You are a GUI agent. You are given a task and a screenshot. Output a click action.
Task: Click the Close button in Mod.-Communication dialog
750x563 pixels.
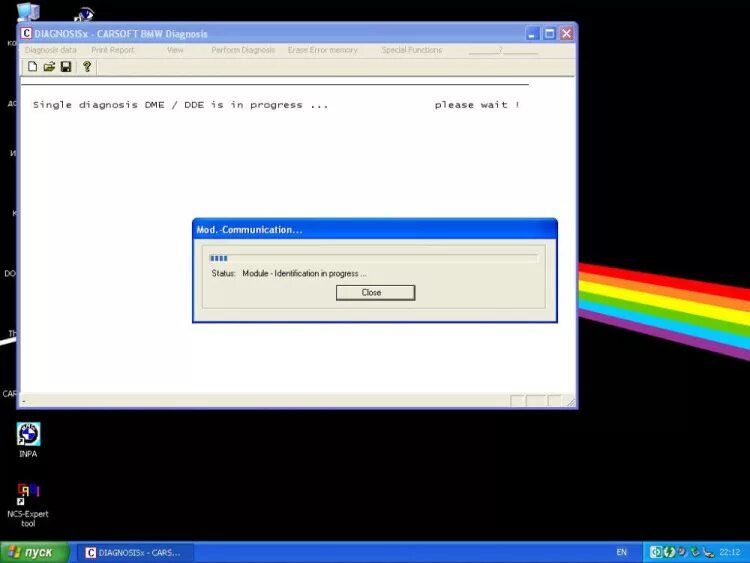pos(375,293)
